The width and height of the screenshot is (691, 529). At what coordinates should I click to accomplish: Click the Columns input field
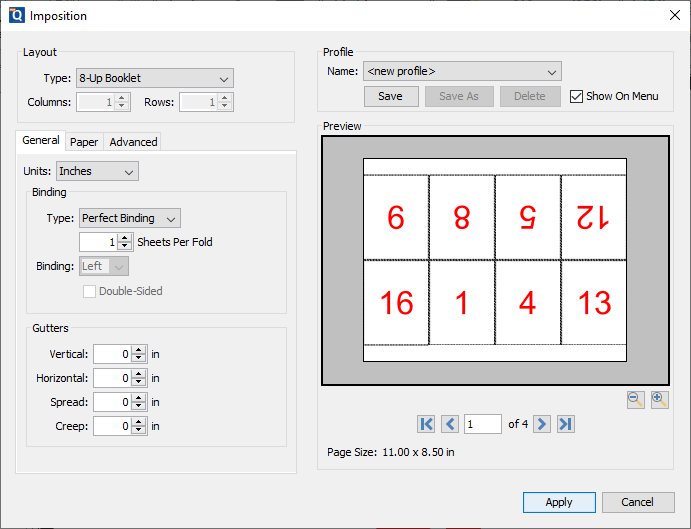96,102
